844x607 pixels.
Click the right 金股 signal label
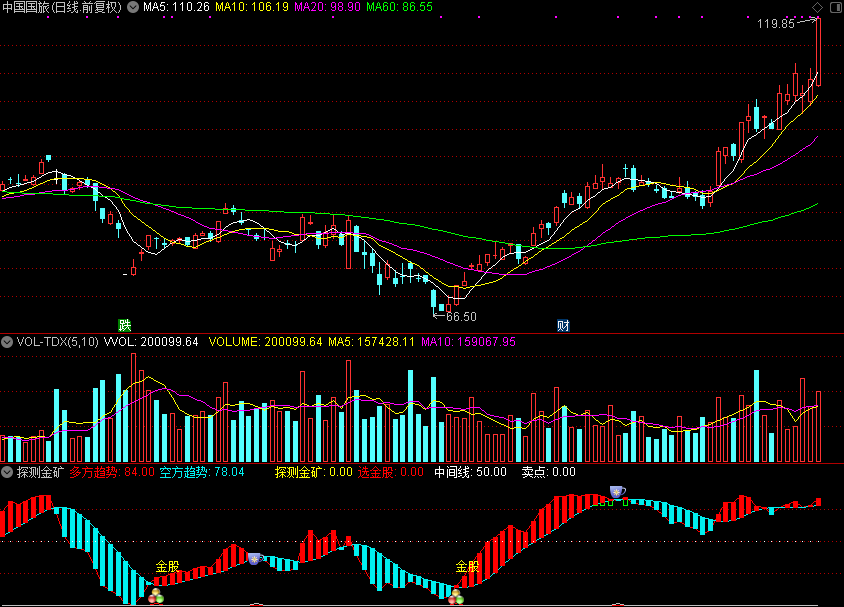pos(467,567)
